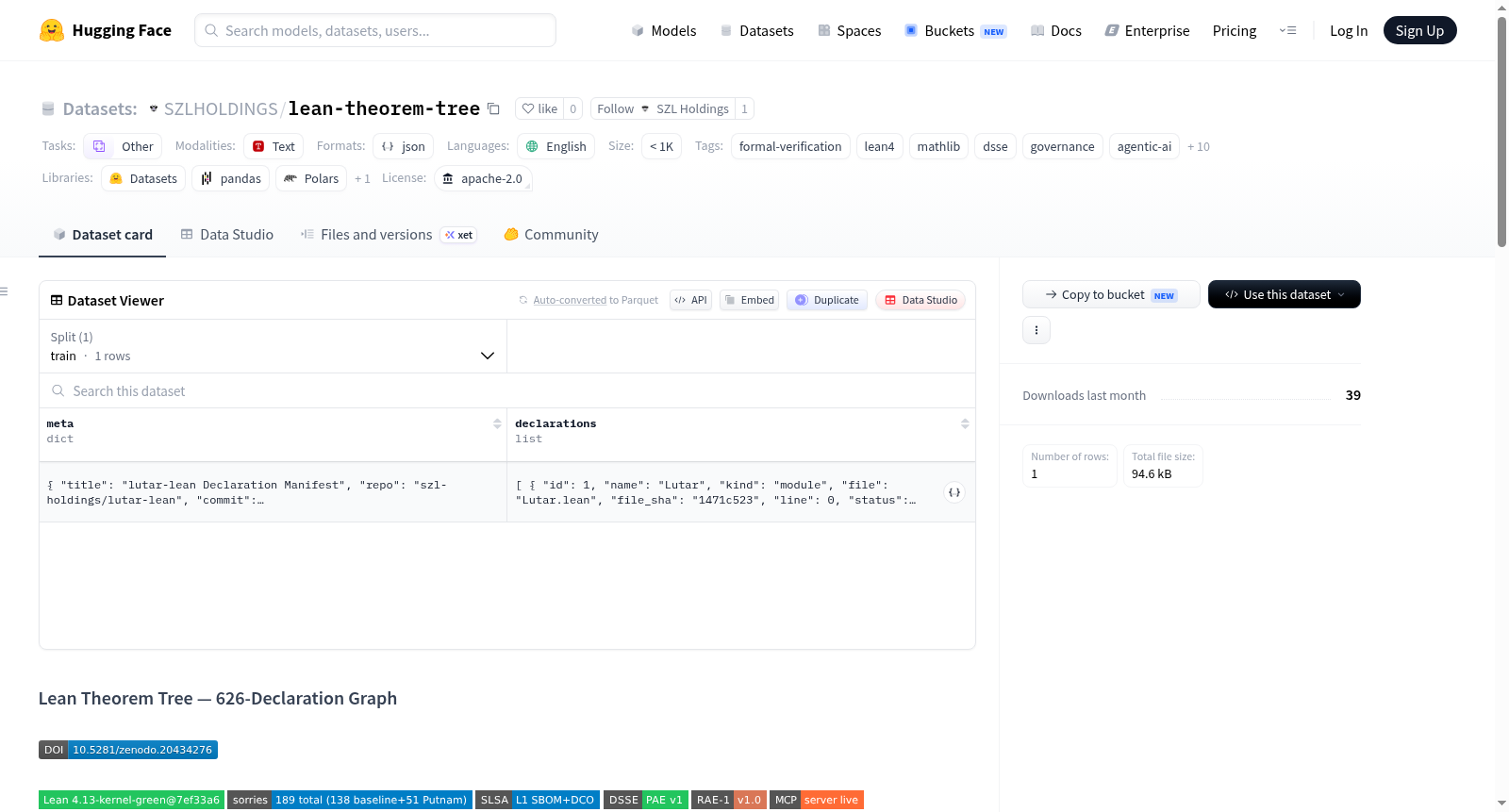The height and width of the screenshot is (812, 1509).
Task: Click the API button in Dataset Viewer
Action: click(x=690, y=300)
